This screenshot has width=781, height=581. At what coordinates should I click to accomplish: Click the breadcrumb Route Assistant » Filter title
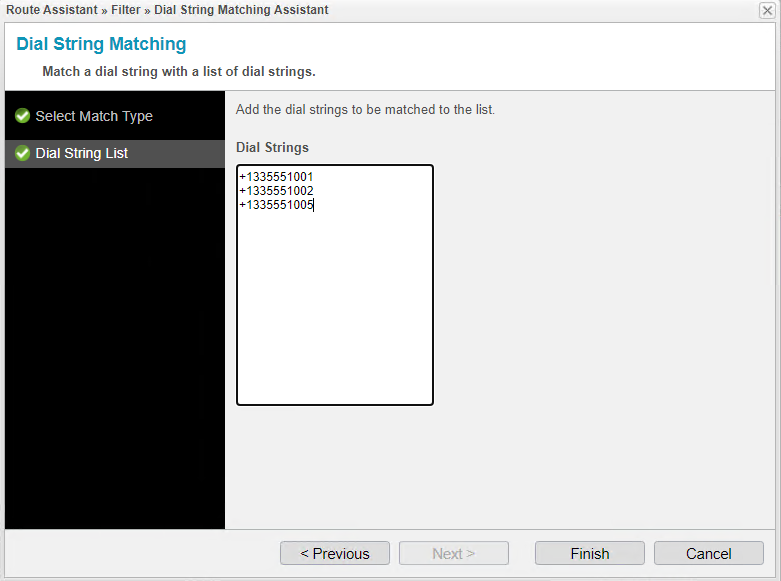coord(167,10)
